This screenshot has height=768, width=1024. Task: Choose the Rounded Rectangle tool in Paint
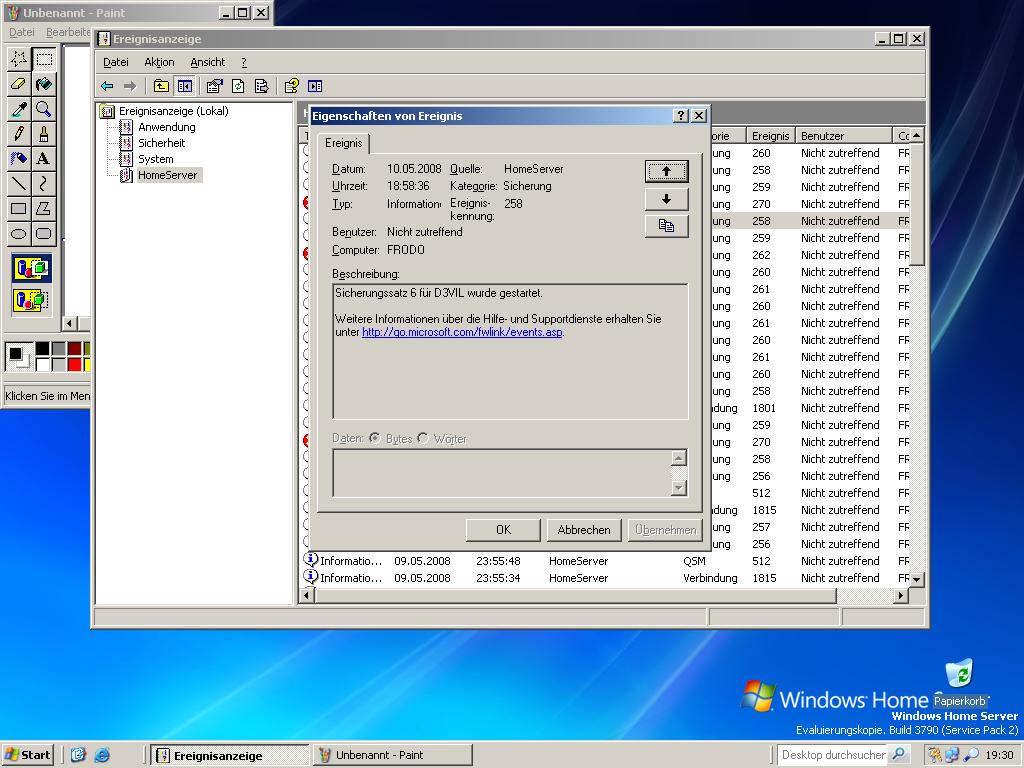click(x=44, y=233)
